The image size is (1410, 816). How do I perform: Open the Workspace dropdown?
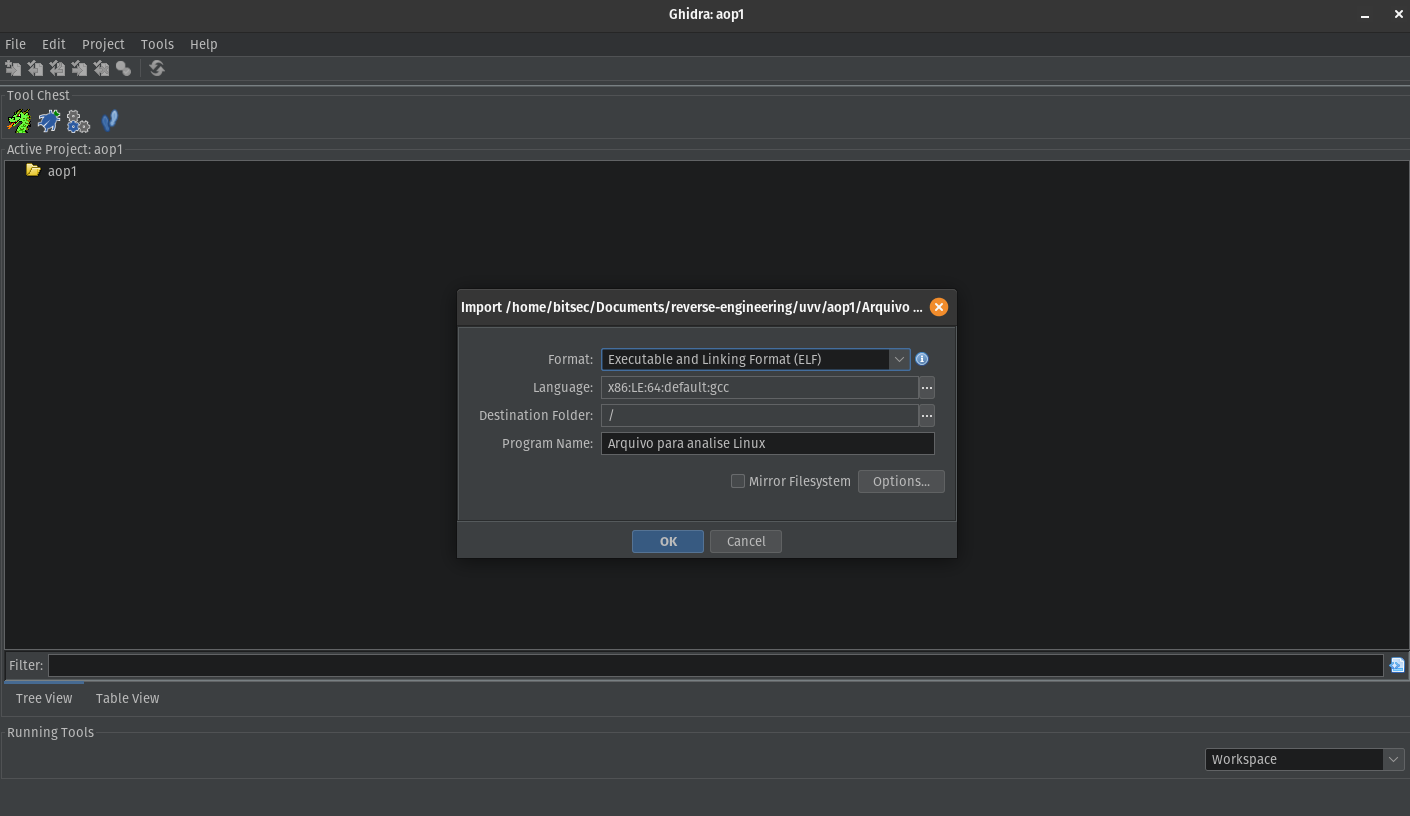[1392, 759]
